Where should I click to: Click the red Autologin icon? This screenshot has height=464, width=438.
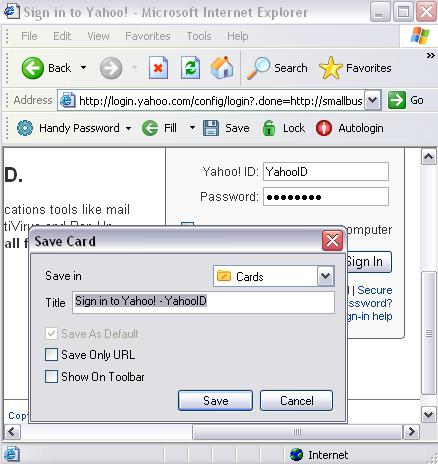324,128
